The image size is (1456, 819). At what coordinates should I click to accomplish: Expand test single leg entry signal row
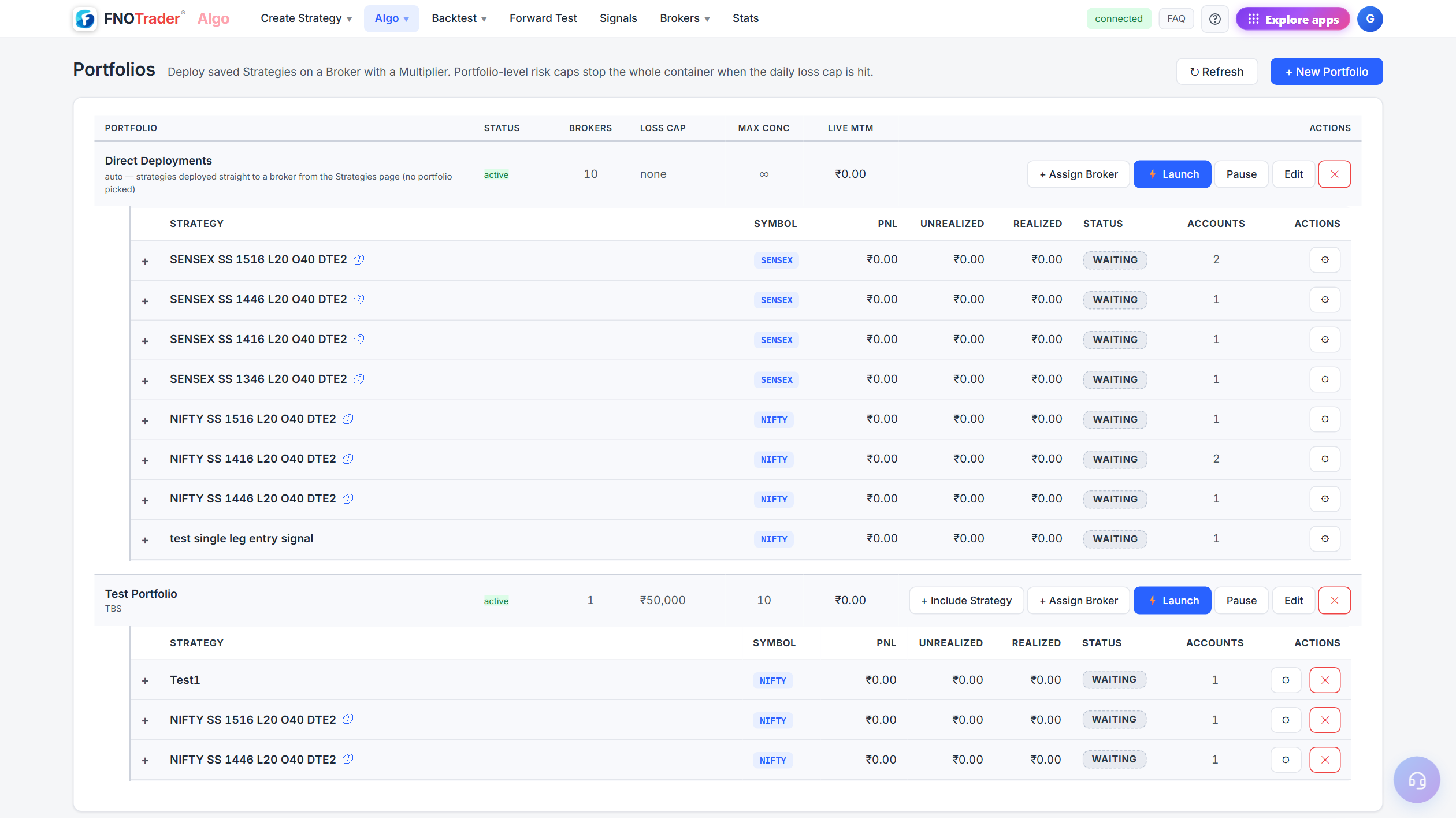pos(146,541)
